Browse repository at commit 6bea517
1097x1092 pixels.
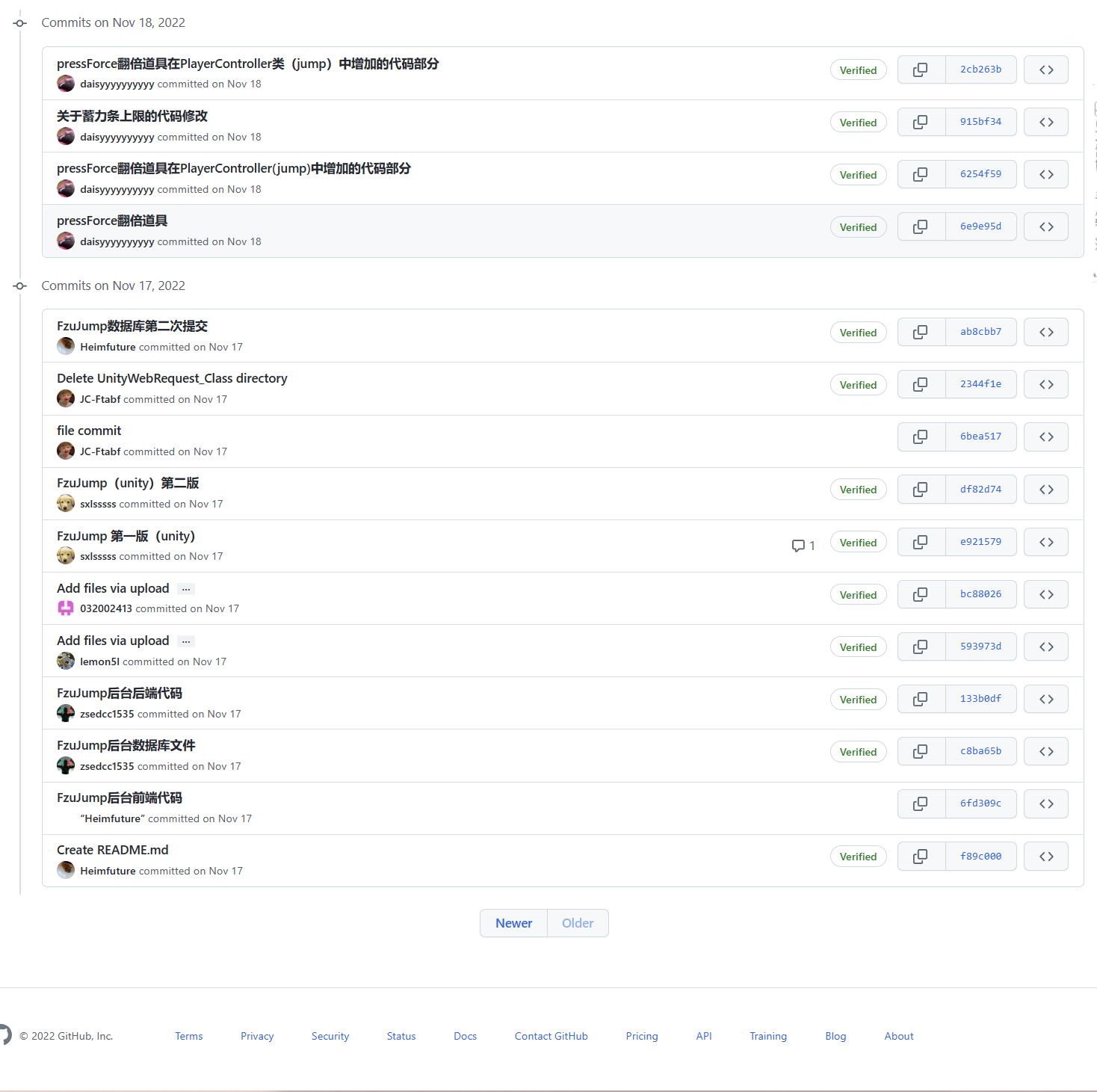1046,437
